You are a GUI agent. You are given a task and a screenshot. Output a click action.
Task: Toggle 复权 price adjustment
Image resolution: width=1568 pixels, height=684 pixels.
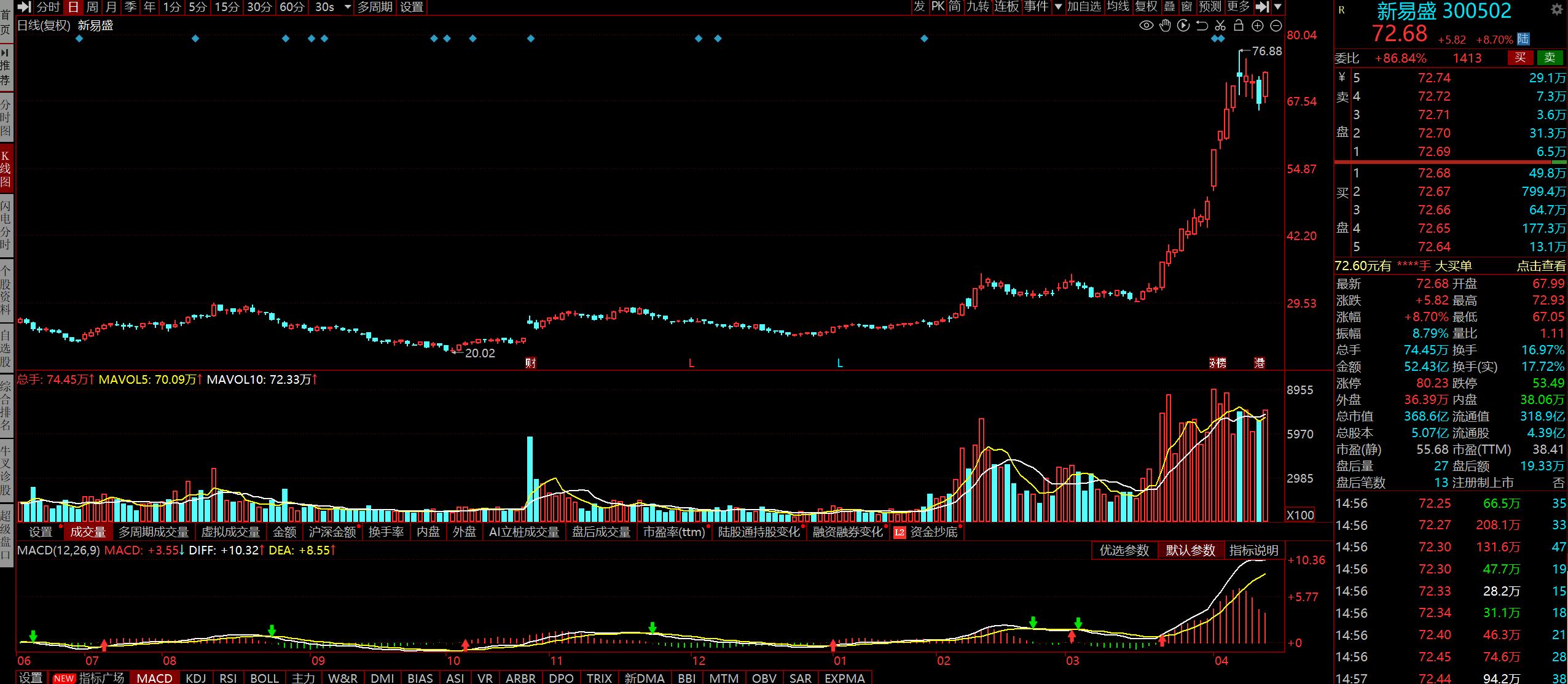pos(1146,7)
